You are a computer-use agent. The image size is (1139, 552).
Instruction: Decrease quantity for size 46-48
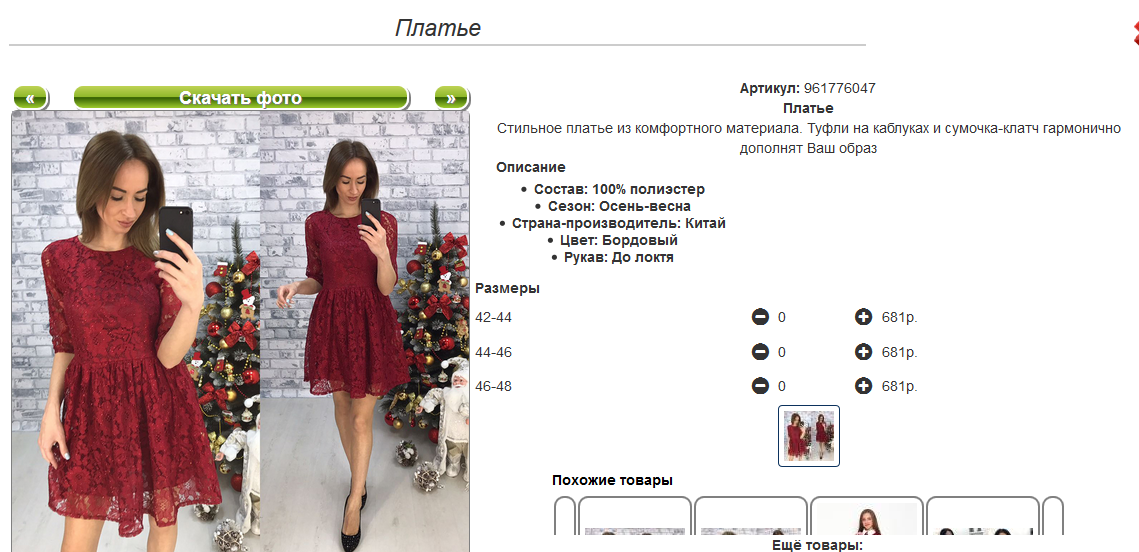click(x=760, y=386)
